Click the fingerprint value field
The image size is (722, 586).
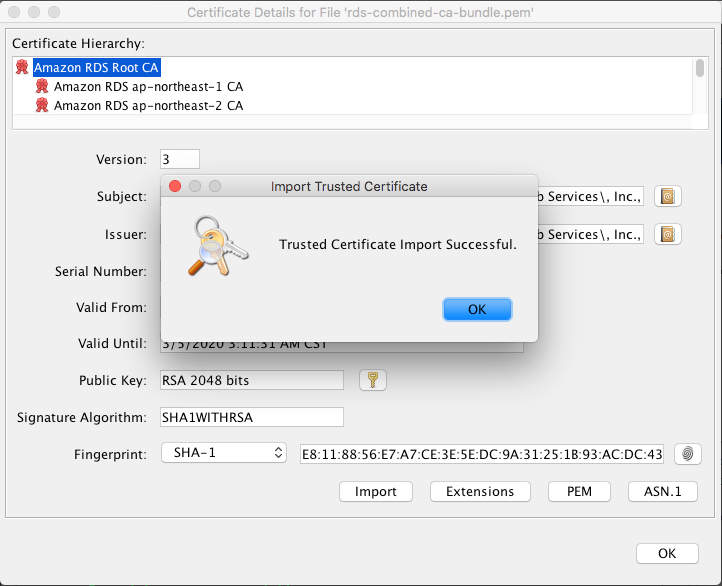coord(482,454)
